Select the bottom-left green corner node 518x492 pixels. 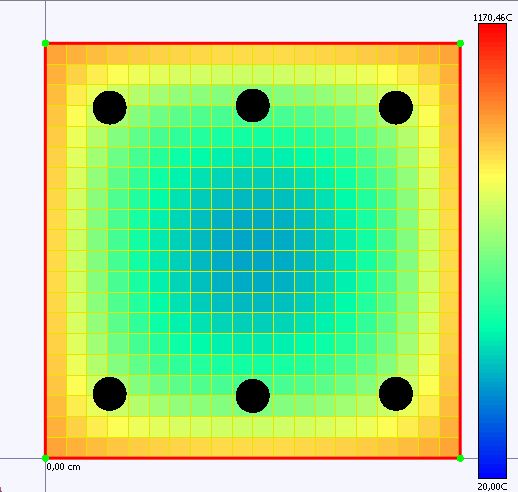click(x=46, y=458)
